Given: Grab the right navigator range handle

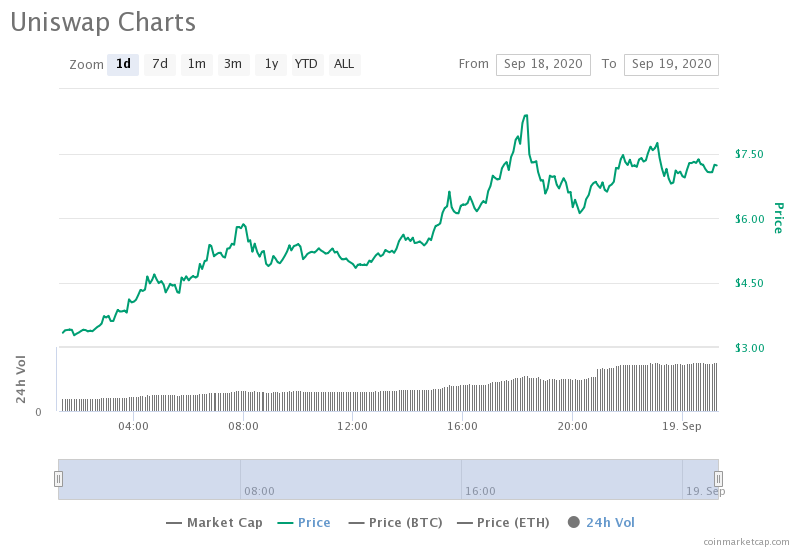Looking at the screenshot, I should pyautogui.click(x=718, y=479).
